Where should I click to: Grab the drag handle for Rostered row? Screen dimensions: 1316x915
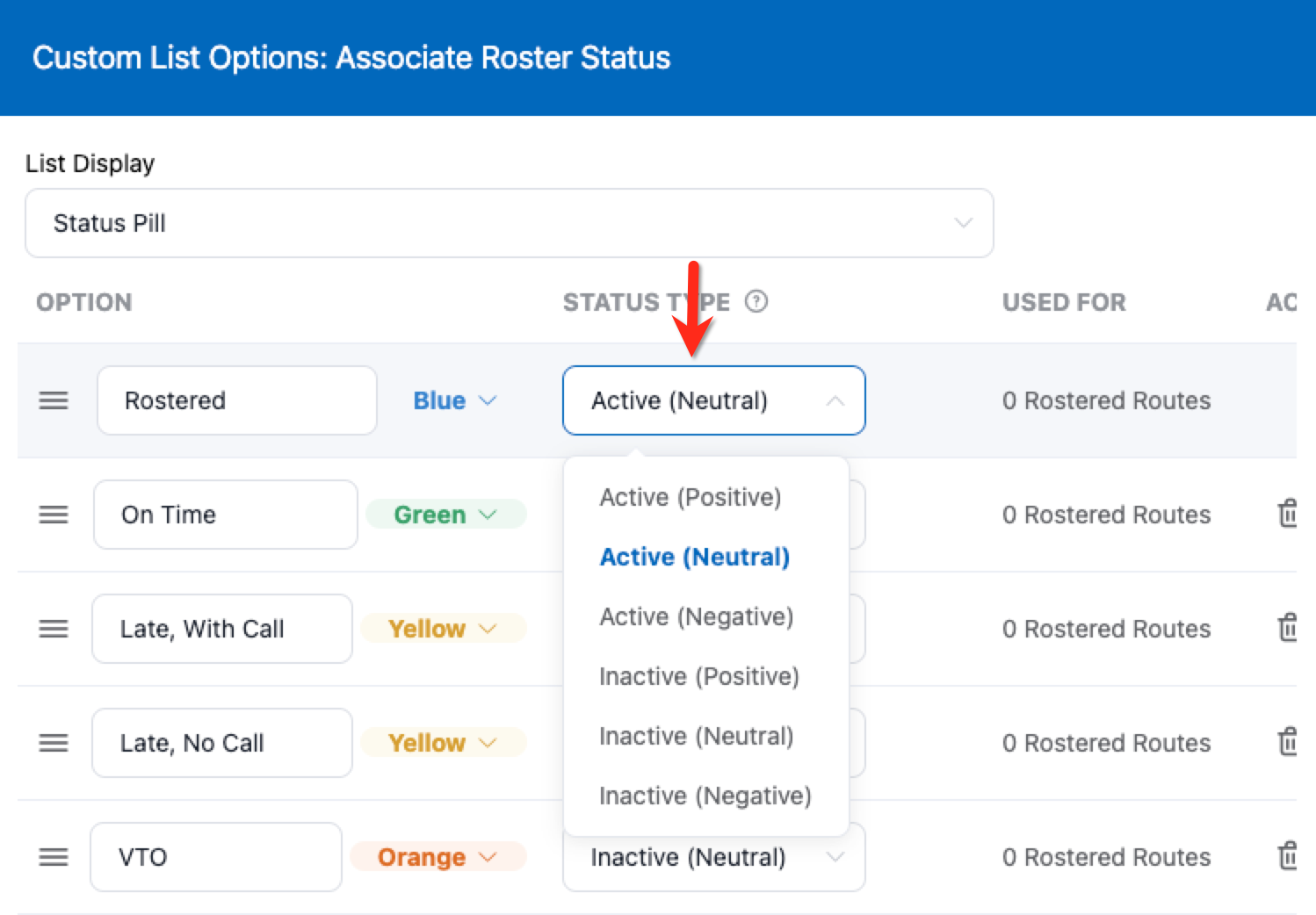(54, 400)
